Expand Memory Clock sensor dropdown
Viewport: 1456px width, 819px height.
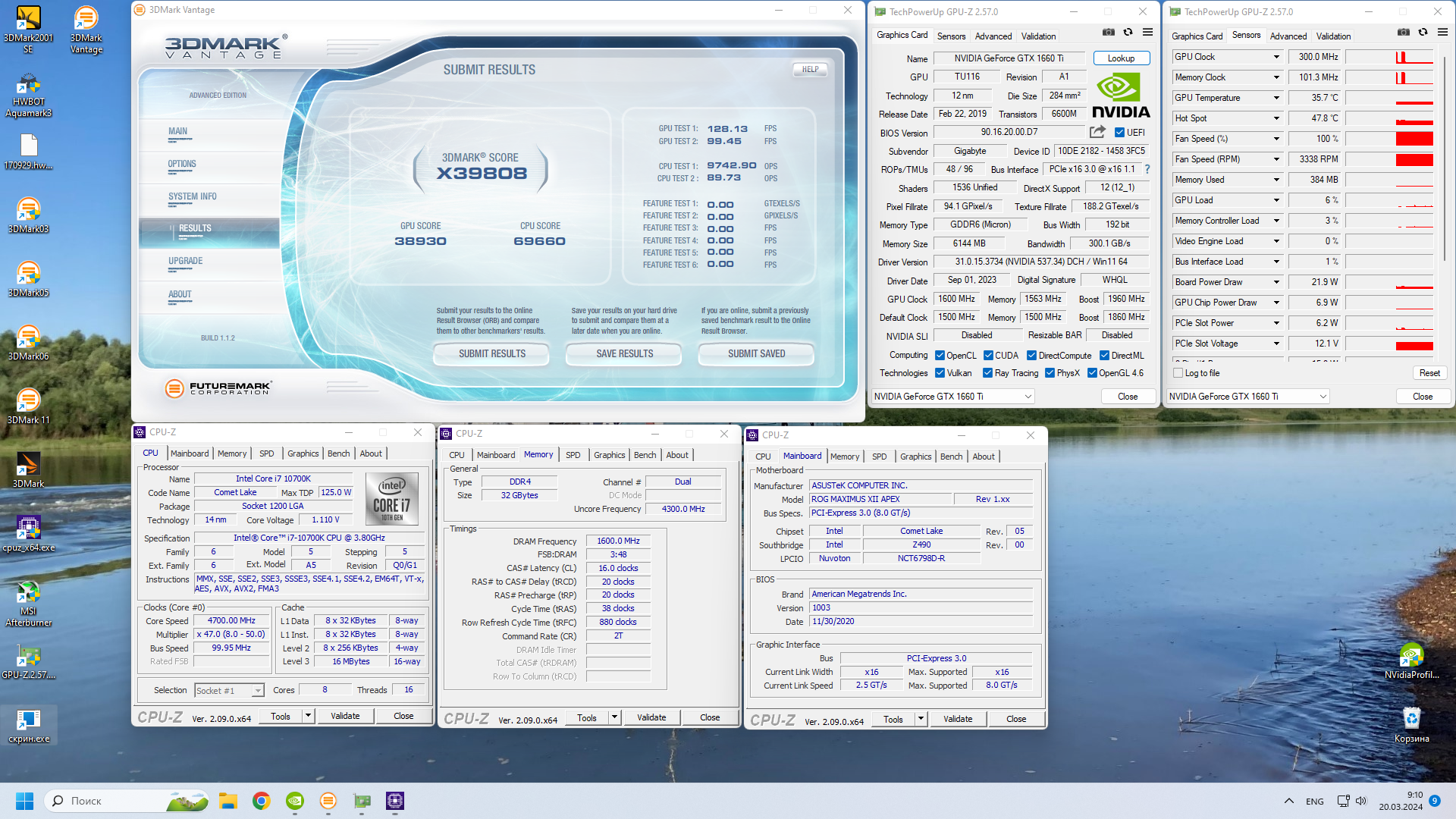(1276, 77)
